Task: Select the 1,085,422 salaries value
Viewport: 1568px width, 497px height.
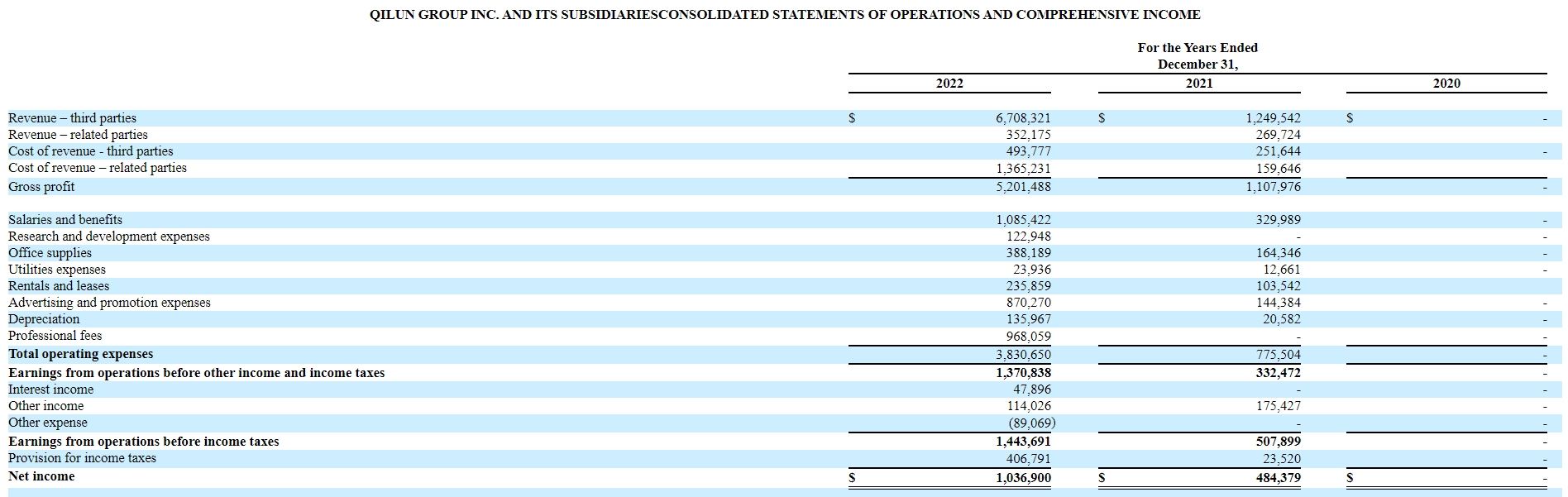Action: (x=1023, y=220)
